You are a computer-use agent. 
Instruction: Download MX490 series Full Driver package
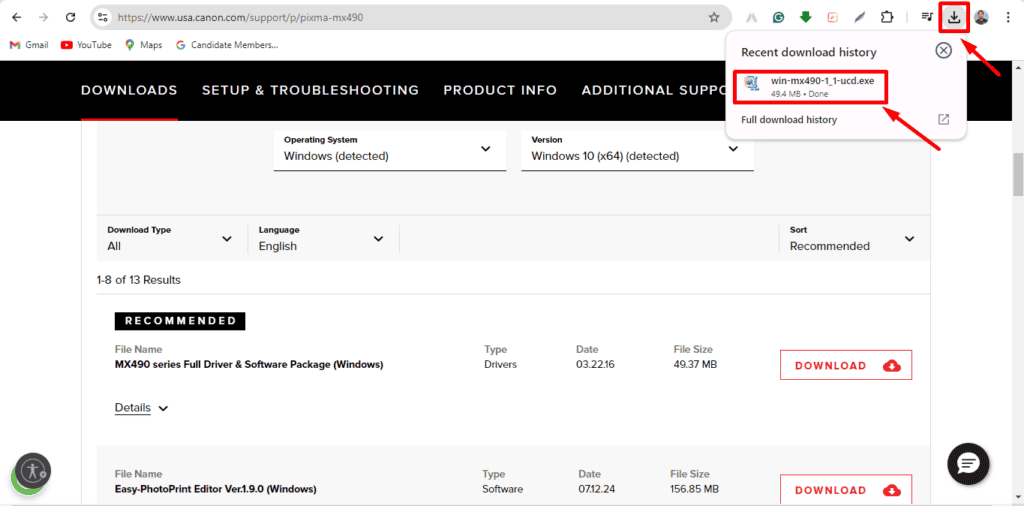click(846, 366)
